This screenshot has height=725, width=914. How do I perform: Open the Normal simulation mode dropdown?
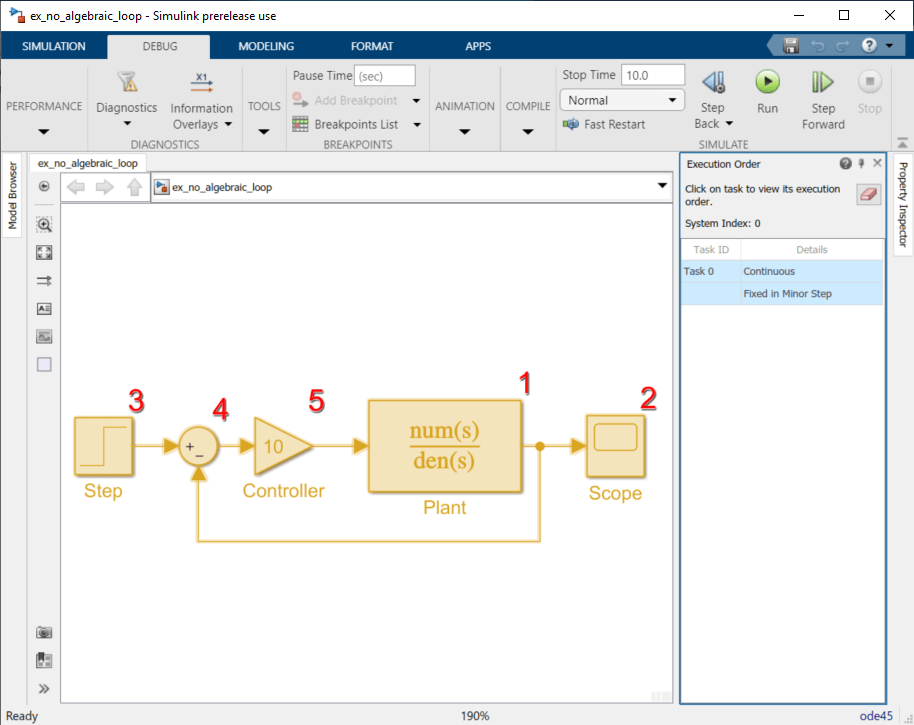tap(622, 100)
